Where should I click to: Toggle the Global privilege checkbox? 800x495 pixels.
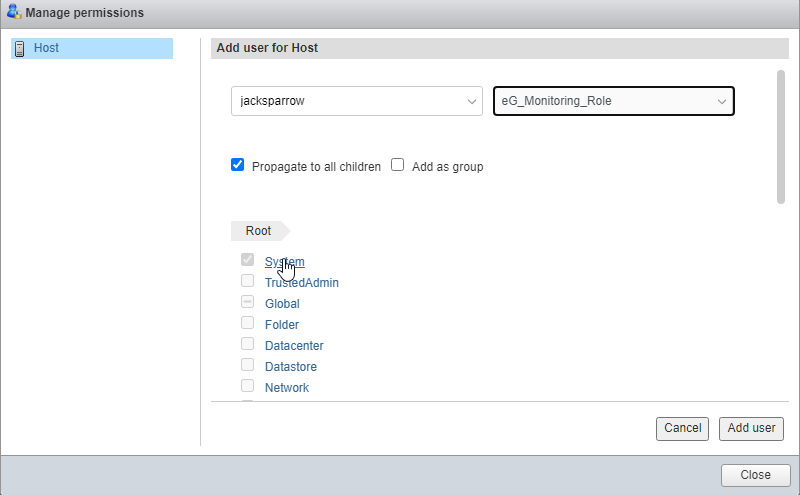click(247, 302)
